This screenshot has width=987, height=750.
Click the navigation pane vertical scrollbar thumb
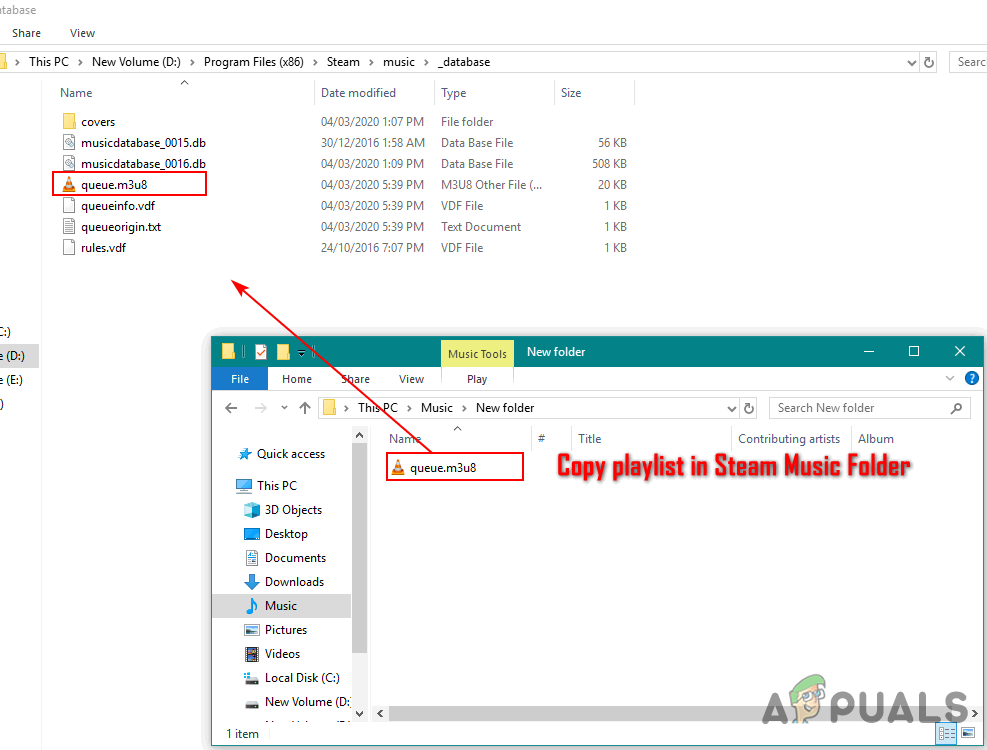[x=359, y=547]
